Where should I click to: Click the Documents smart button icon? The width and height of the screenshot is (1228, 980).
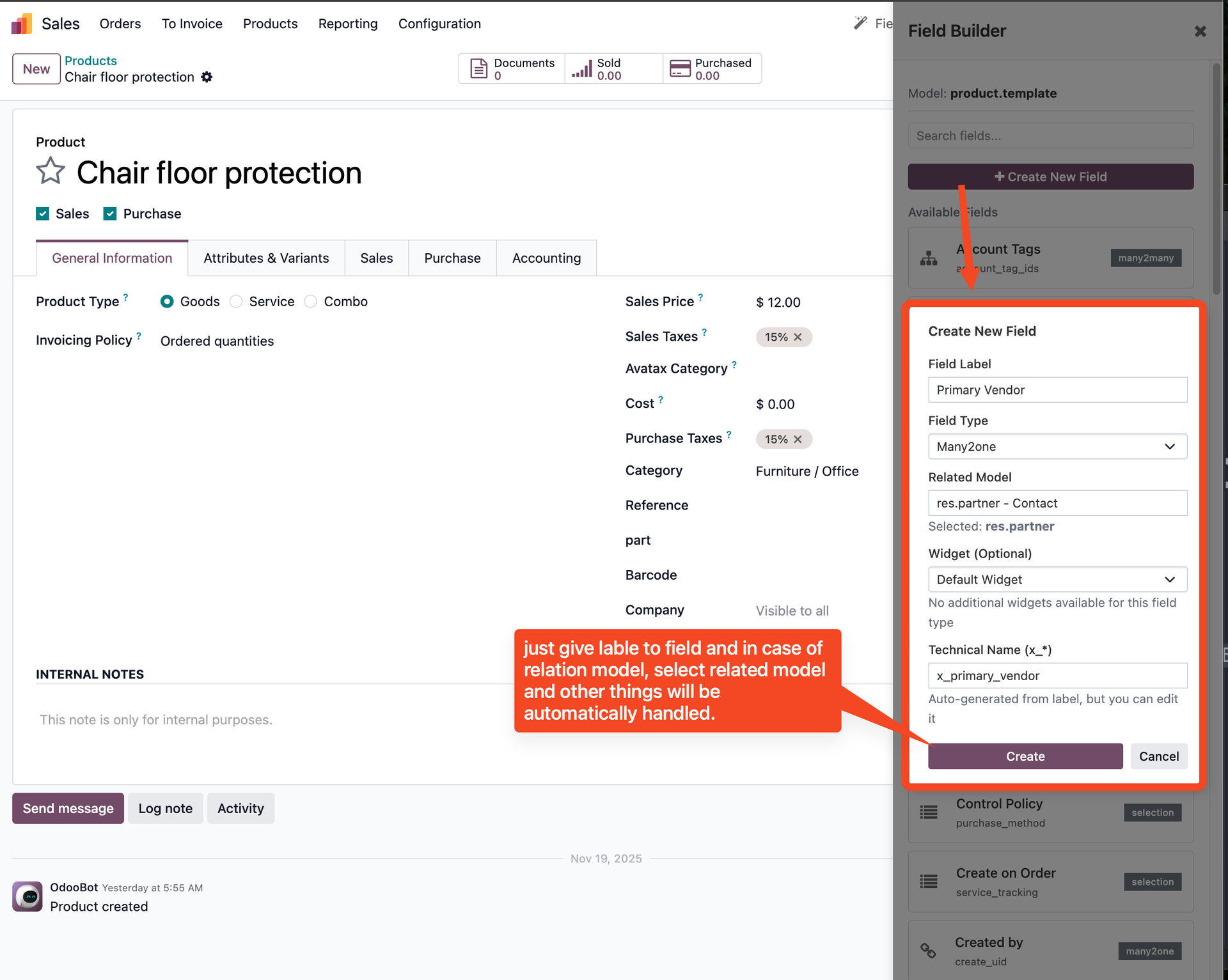pyautogui.click(x=478, y=68)
